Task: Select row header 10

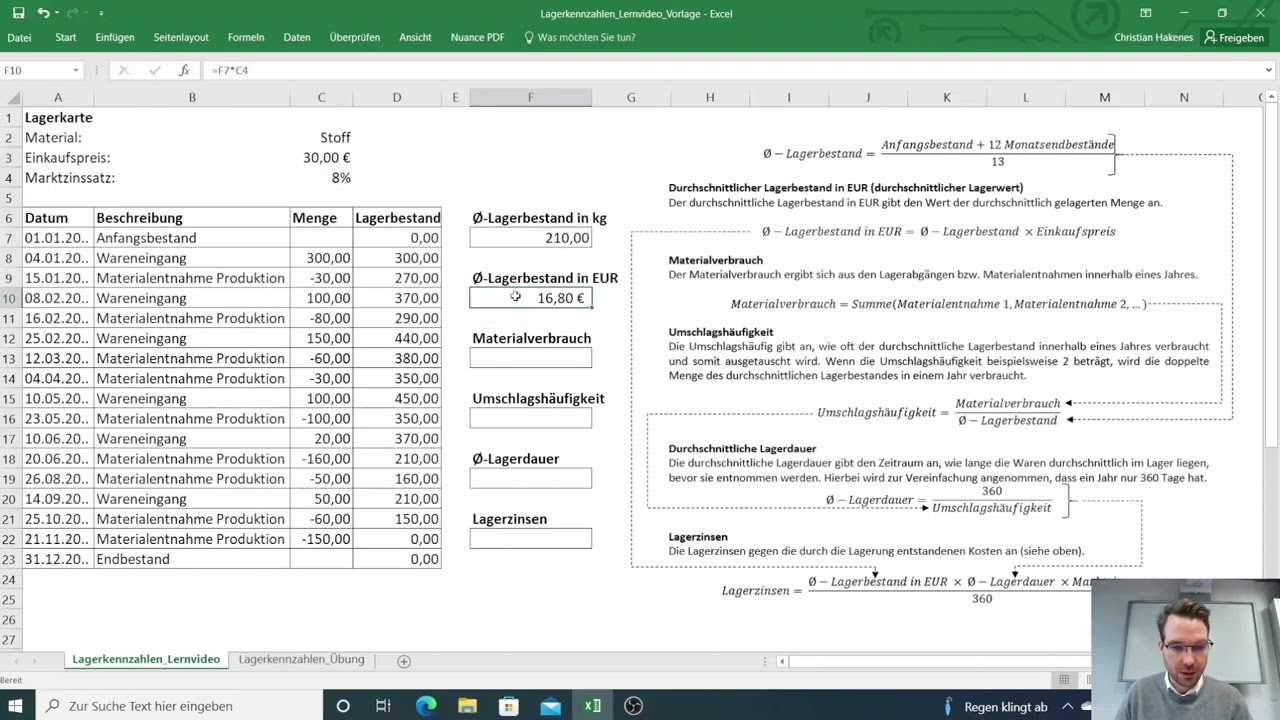Action: (10, 298)
